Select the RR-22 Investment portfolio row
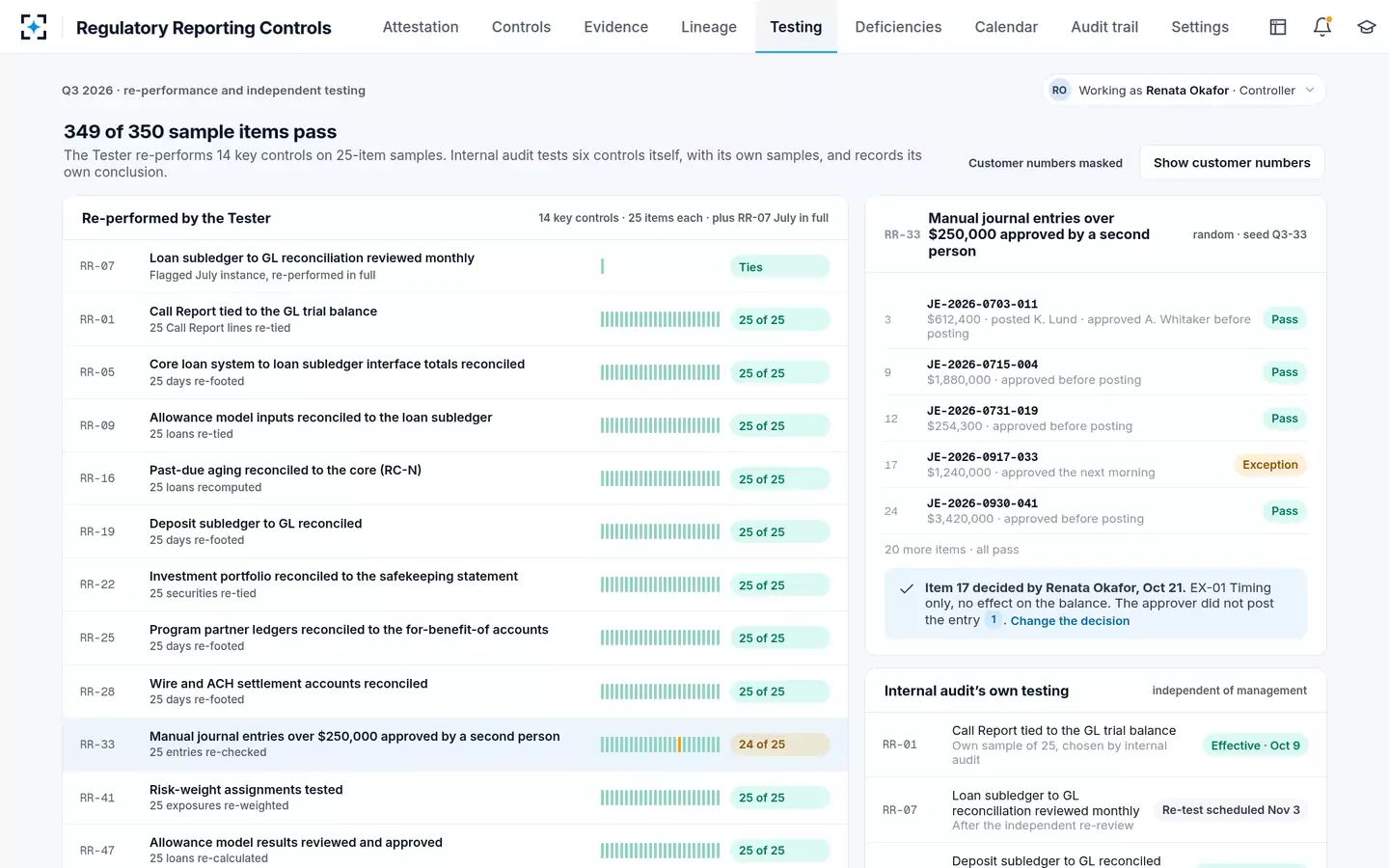Screen dimensions: 1389x868 point(455,584)
